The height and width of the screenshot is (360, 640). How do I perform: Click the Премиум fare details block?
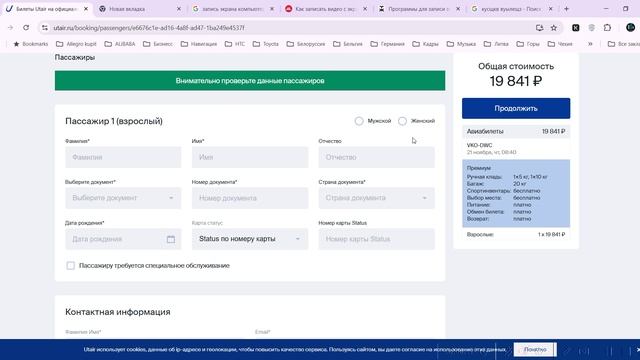click(x=516, y=193)
